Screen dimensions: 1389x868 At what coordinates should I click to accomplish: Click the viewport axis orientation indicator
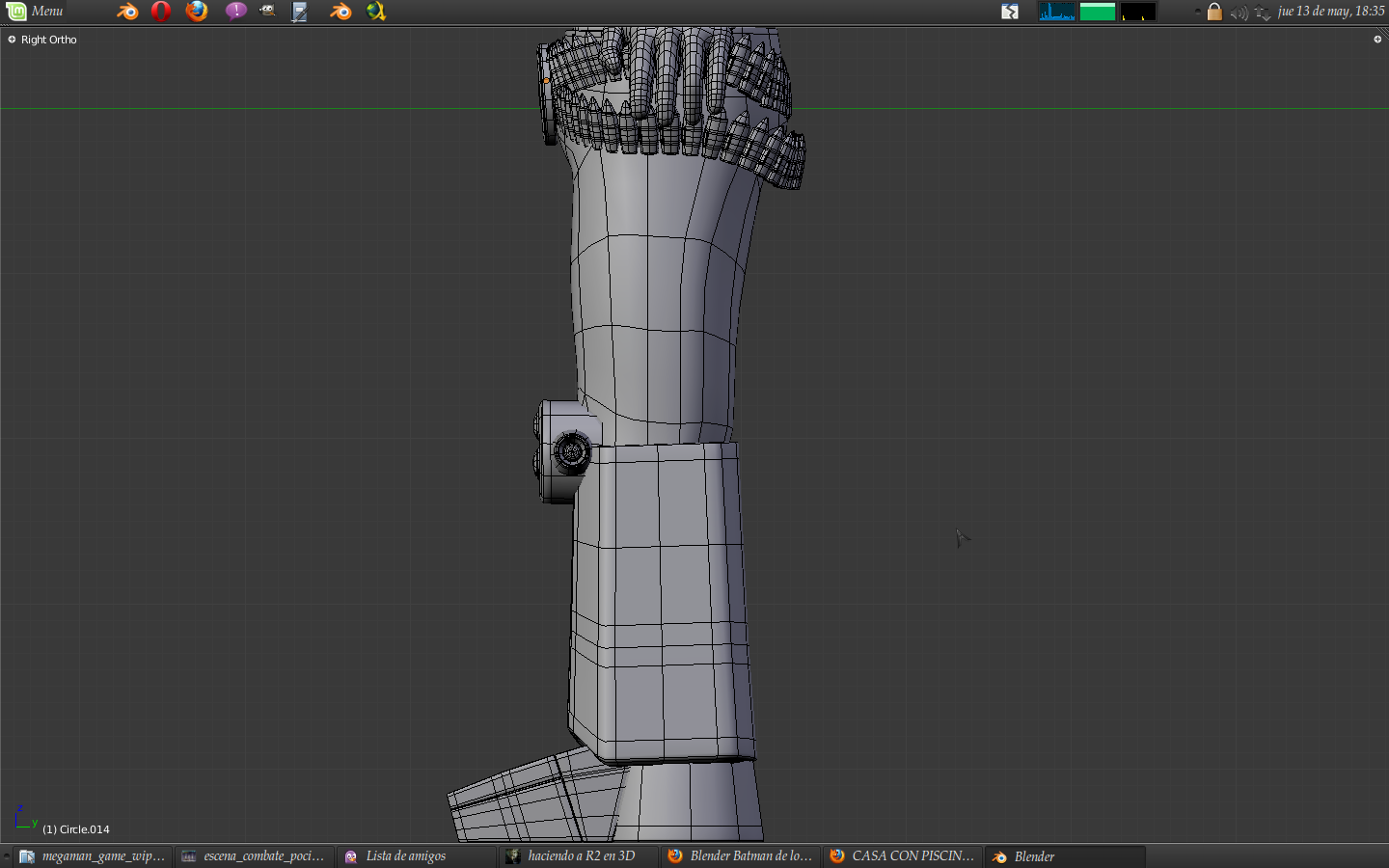(25, 818)
